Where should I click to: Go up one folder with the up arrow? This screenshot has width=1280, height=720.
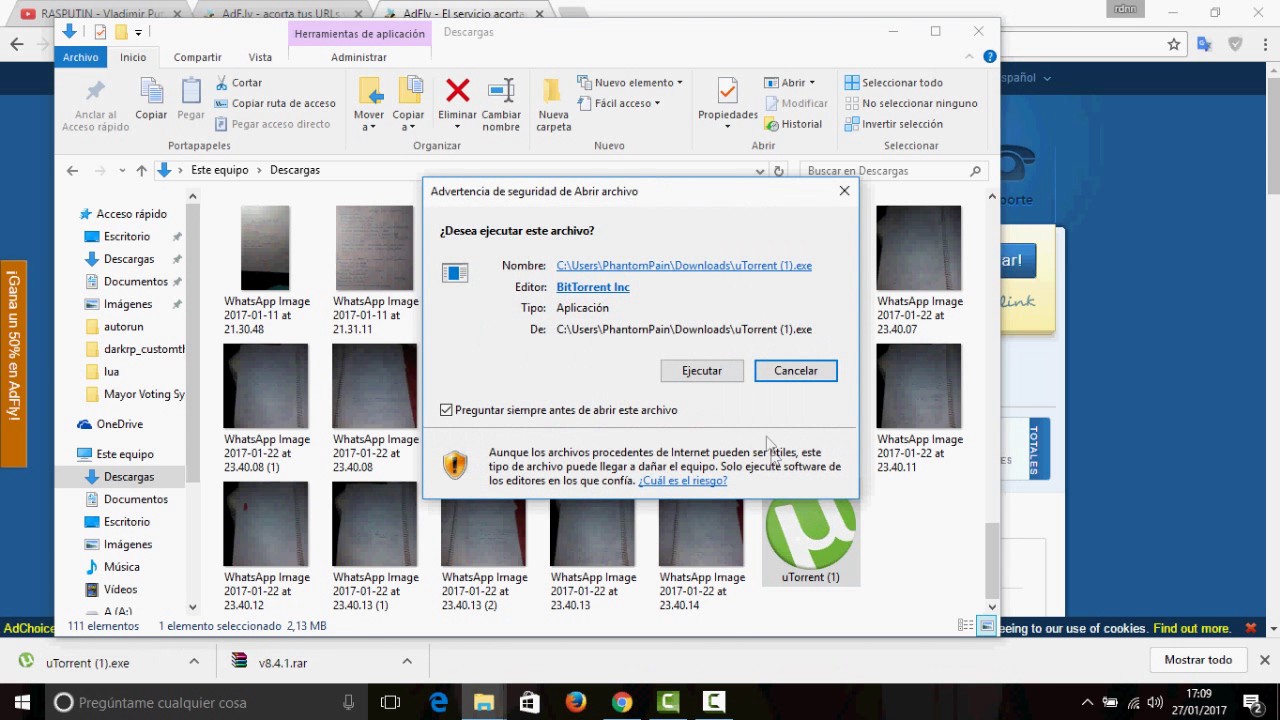pos(141,171)
